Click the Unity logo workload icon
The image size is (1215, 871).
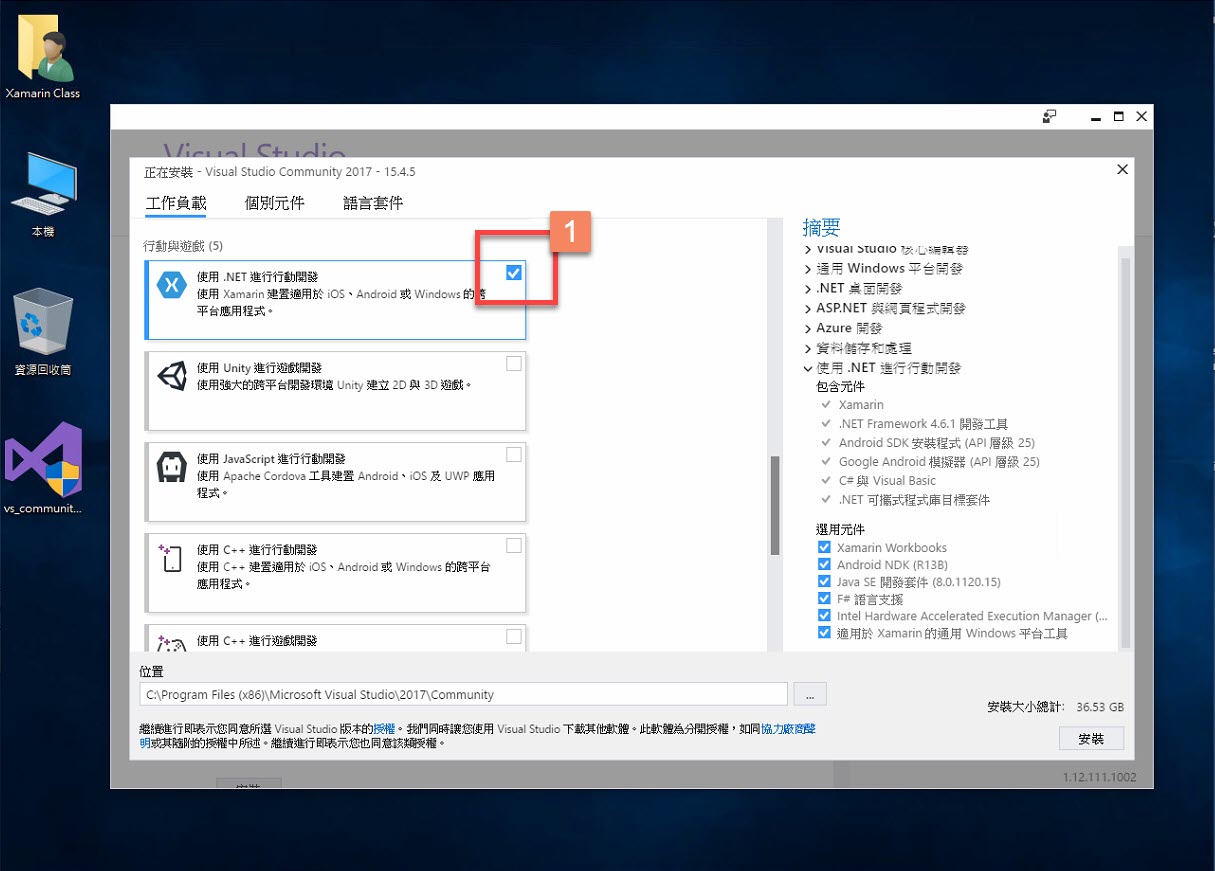[172, 376]
